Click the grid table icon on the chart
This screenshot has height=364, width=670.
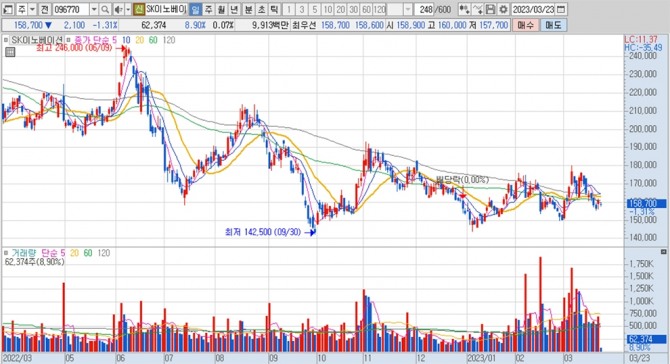tap(10, 52)
